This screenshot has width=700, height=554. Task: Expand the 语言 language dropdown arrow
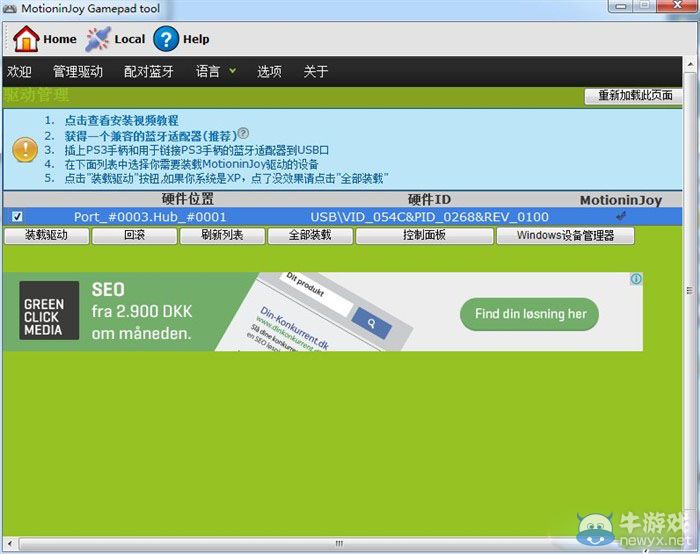(233, 71)
